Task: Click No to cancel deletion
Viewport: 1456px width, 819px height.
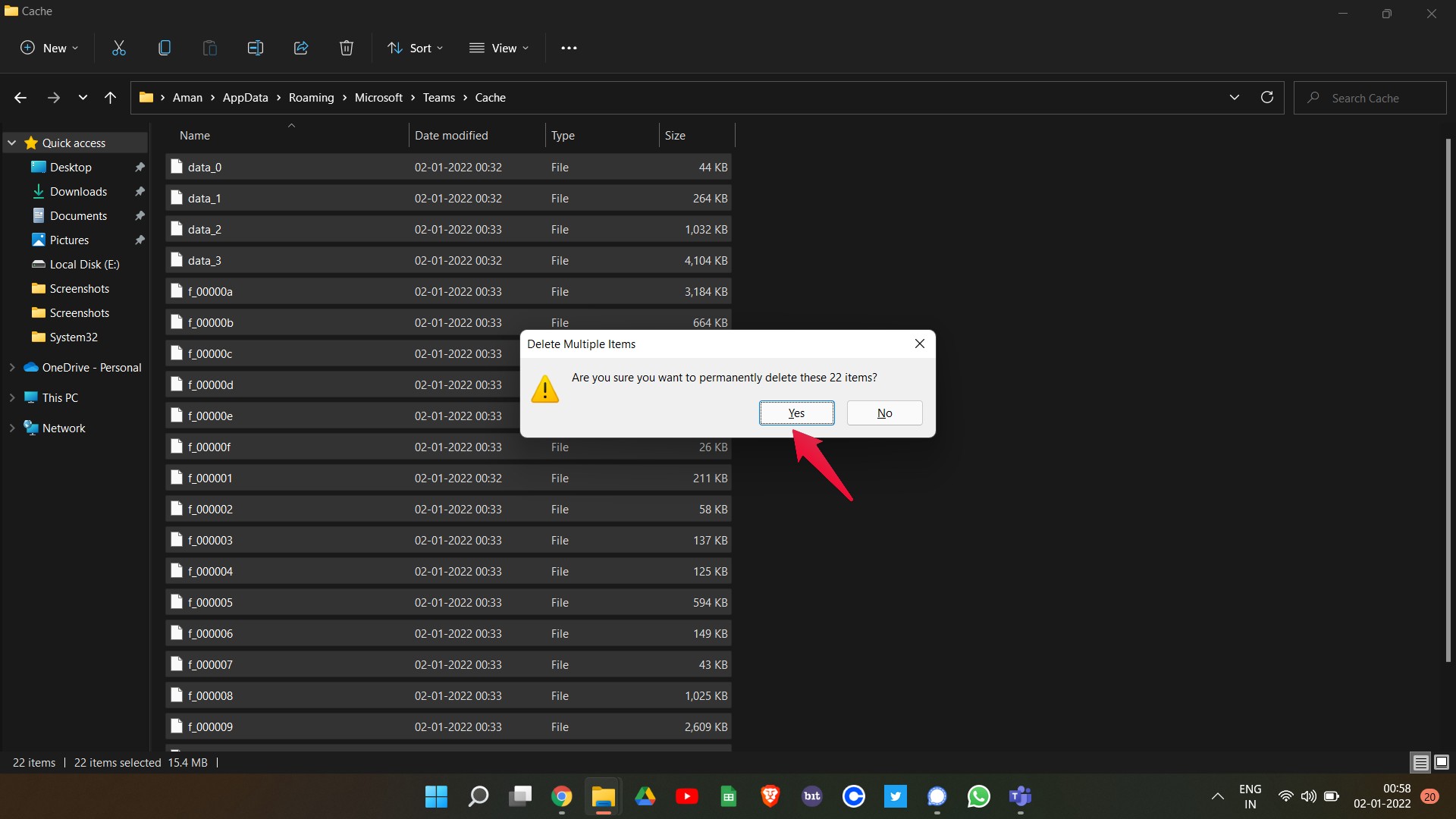Action: pyautogui.click(x=885, y=413)
